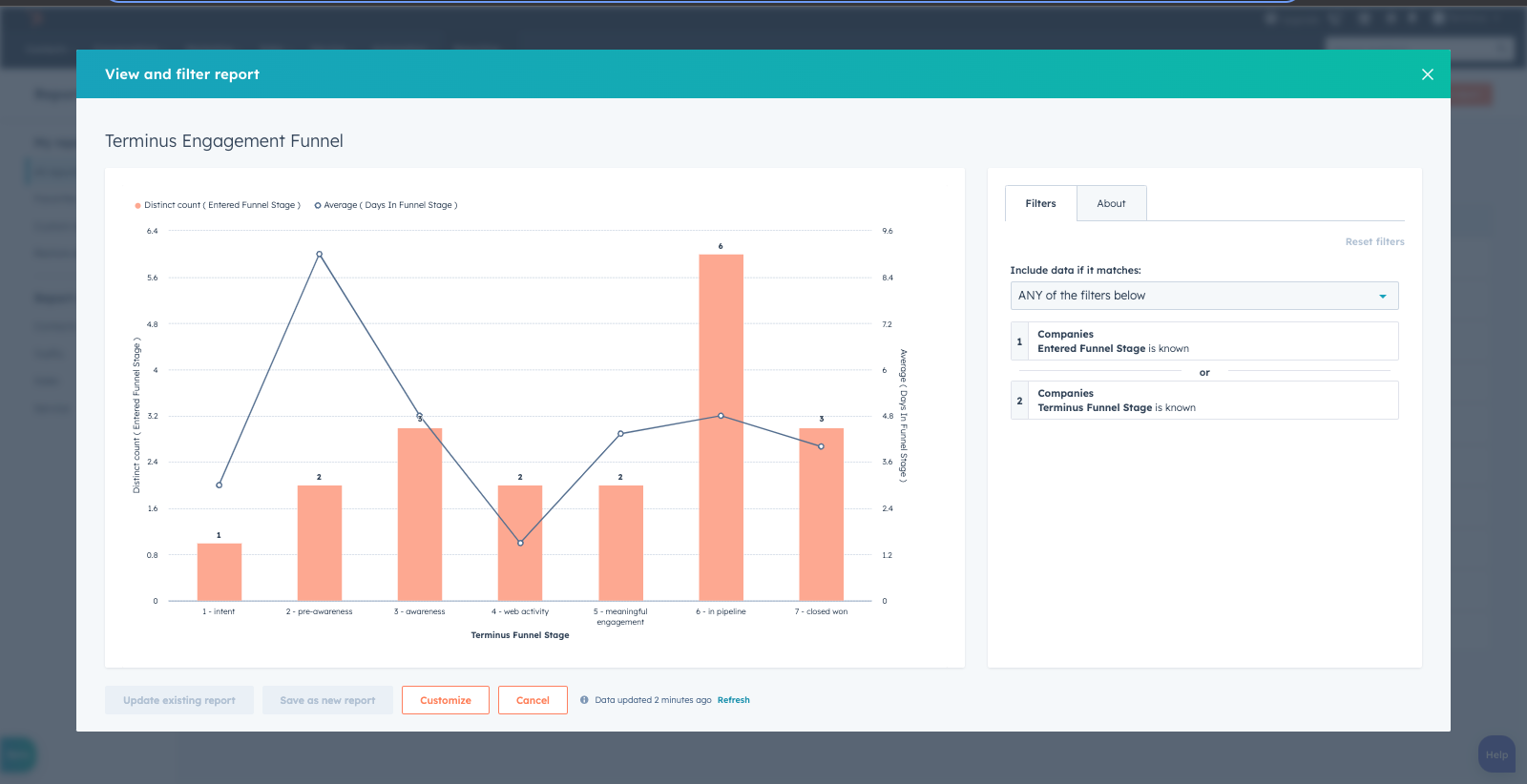Image resolution: width=1527 pixels, height=784 pixels.
Task: Click the 'Terminus Engagement Funnel' report title
Action: click(224, 141)
